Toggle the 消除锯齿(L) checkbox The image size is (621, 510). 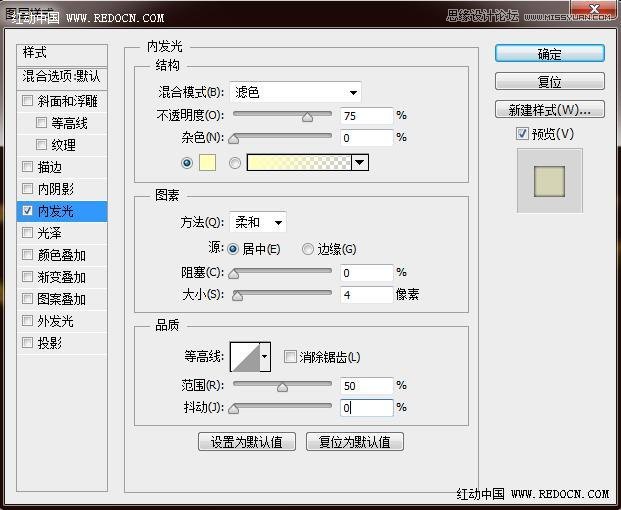click(290, 356)
